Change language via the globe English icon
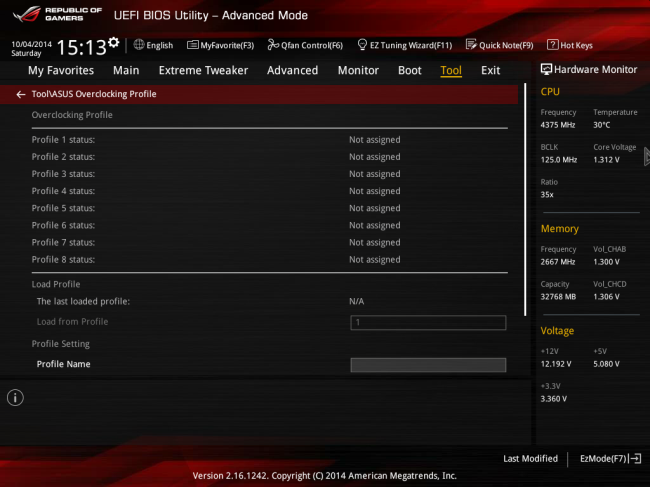 [153, 45]
